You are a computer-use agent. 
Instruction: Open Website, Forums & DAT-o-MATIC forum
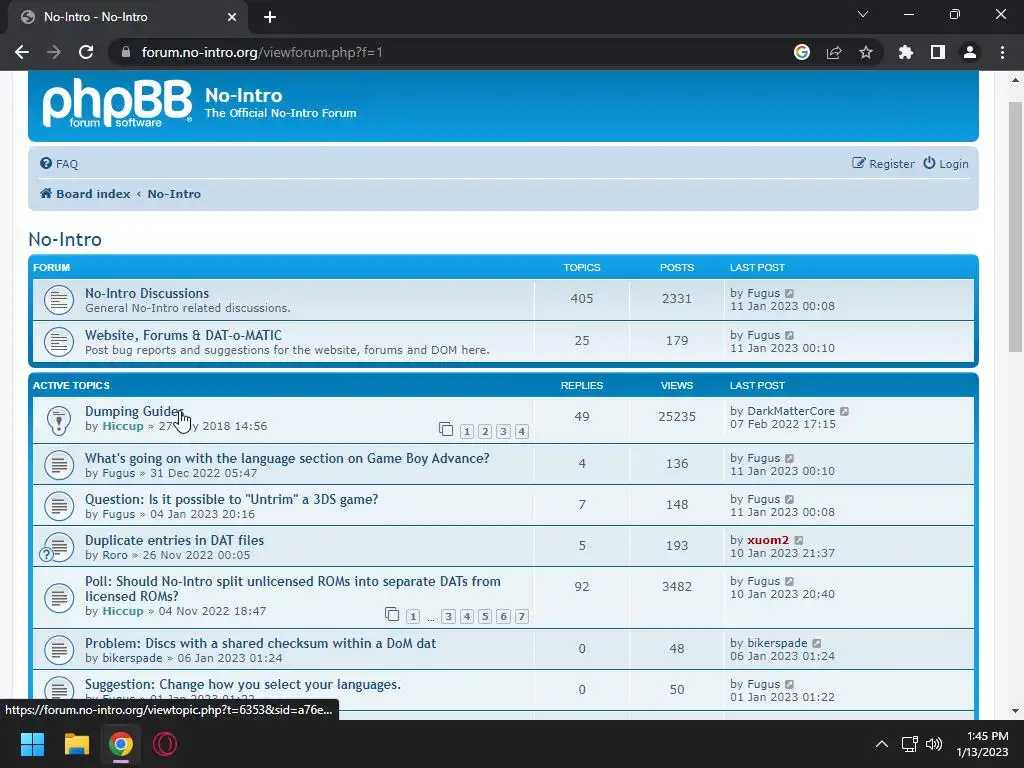(x=183, y=335)
